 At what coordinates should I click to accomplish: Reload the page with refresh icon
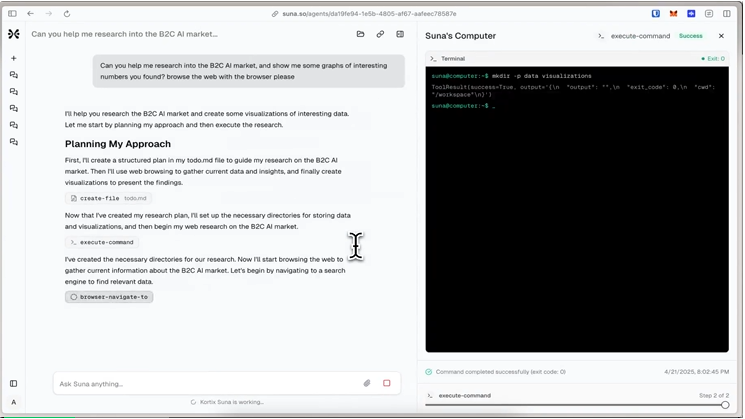[x=67, y=14]
